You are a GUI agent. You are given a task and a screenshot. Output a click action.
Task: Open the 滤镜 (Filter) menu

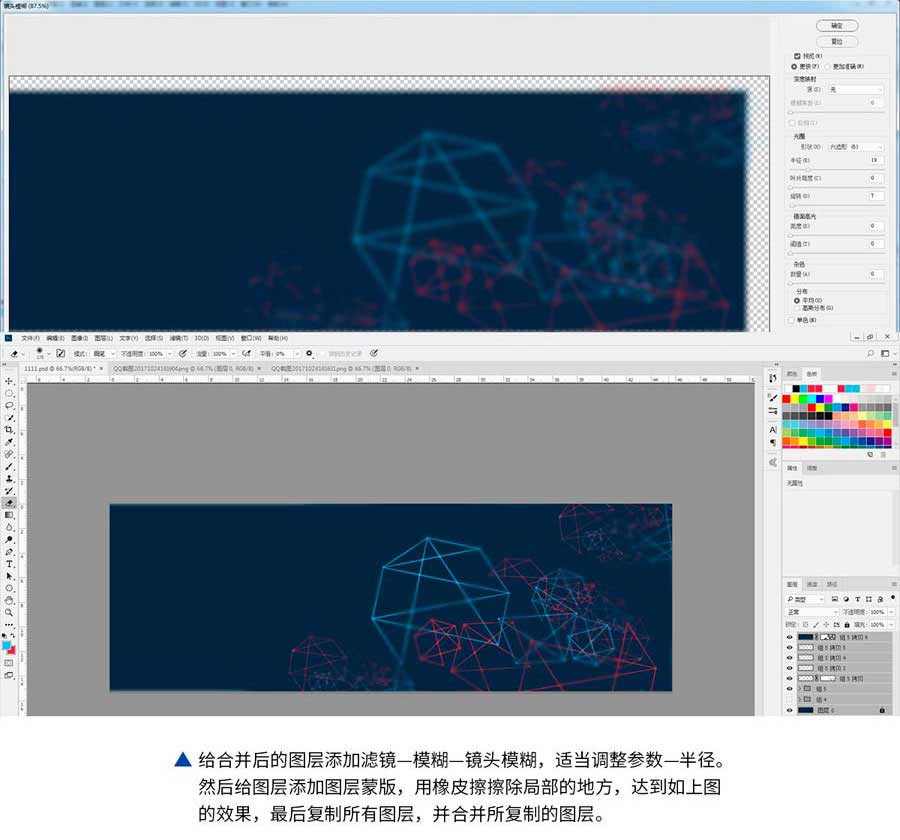[179, 338]
